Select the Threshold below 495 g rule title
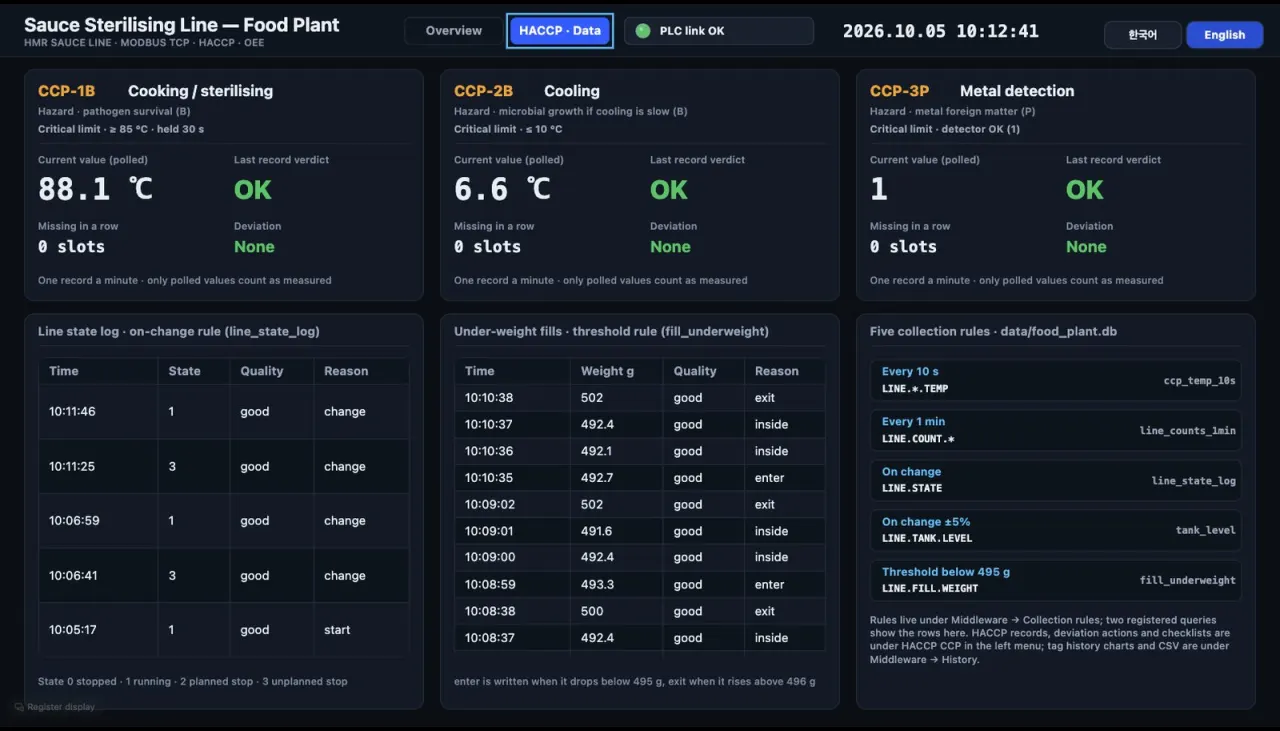The height and width of the screenshot is (731, 1280). (x=946, y=572)
